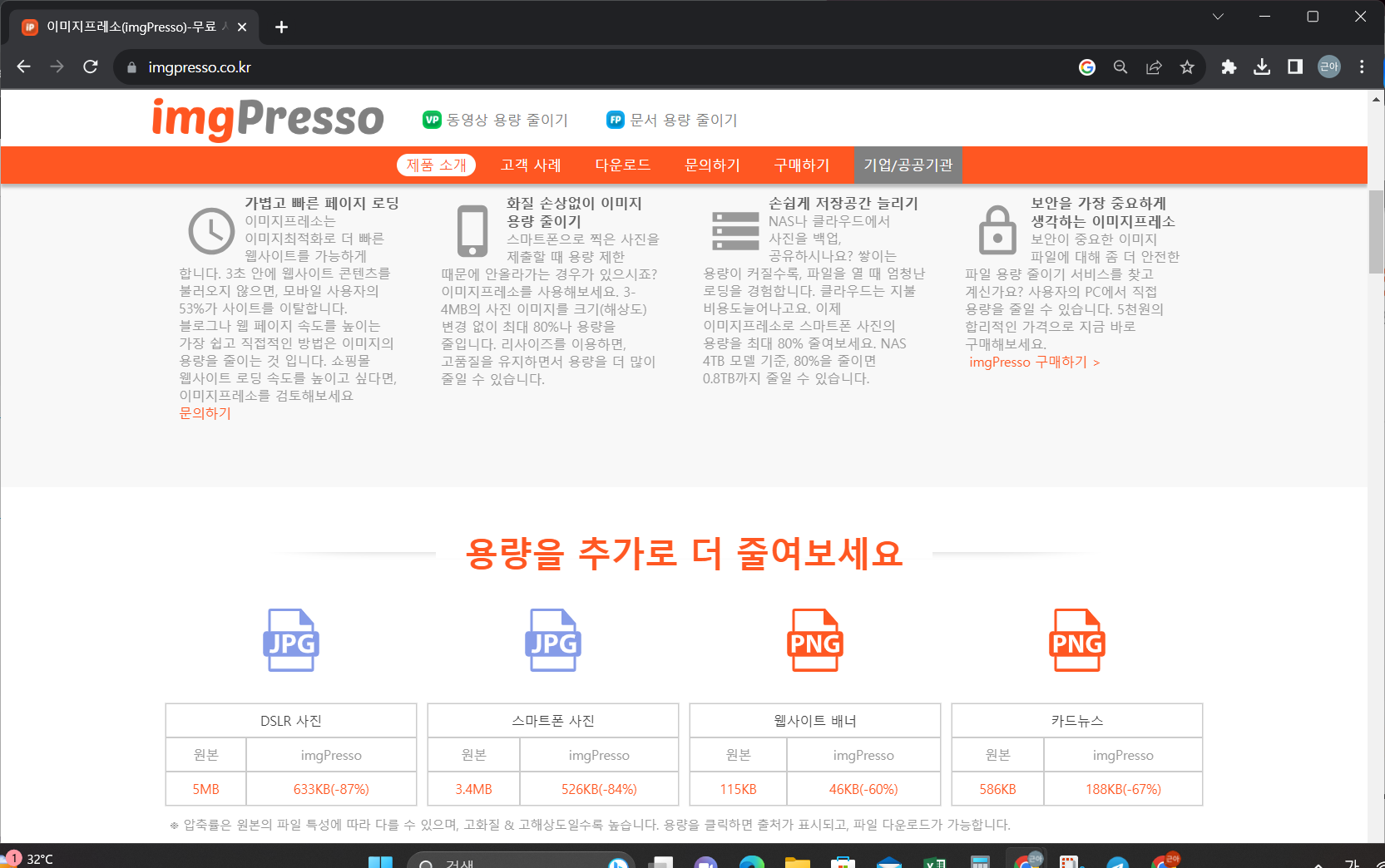1385x868 pixels.
Task: Open the FP 문서 용량 줄이기 link
Action: point(672,120)
